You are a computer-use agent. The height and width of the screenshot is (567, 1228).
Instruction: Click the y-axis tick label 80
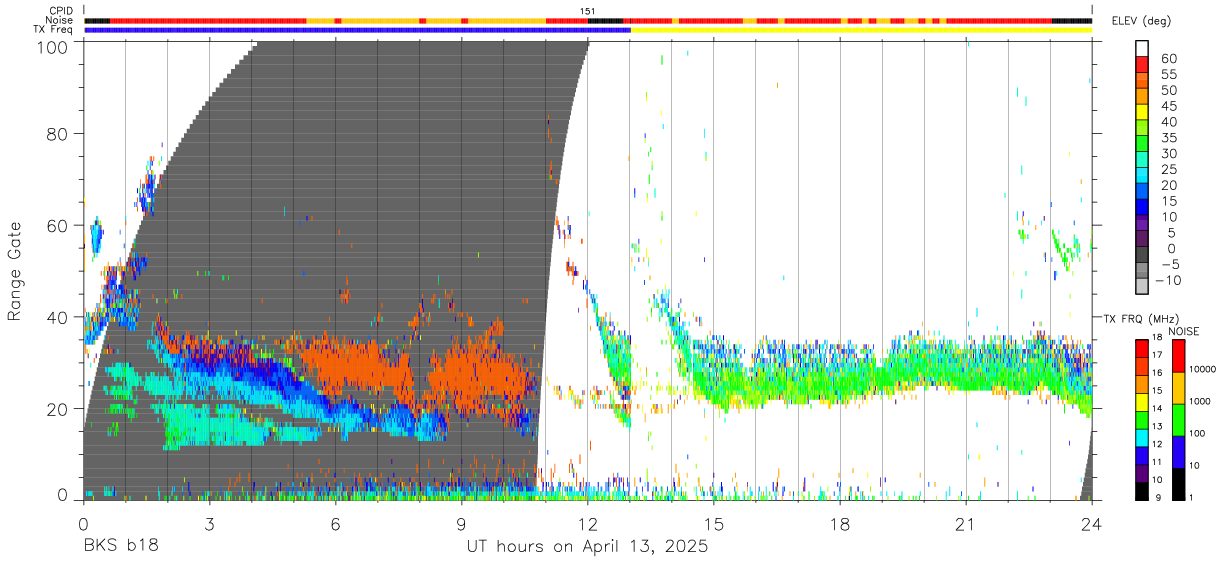[x=59, y=133]
